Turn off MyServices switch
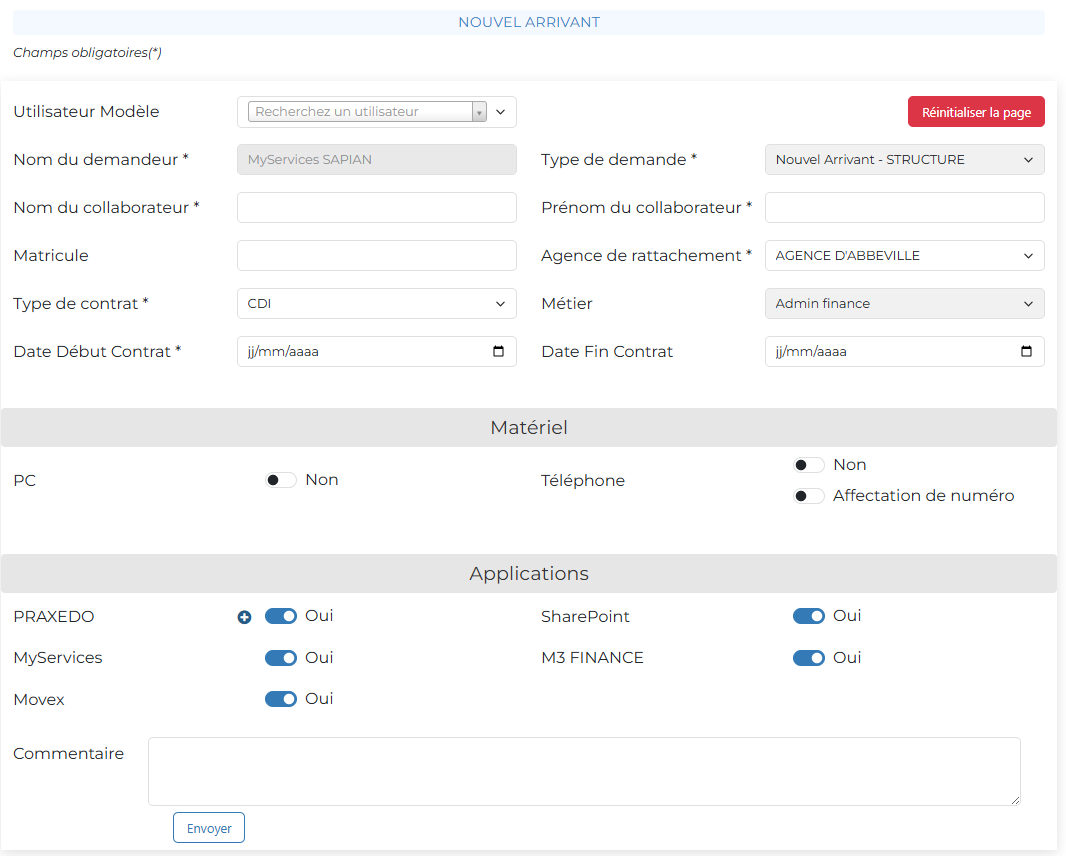1066x856 pixels. 281,658
